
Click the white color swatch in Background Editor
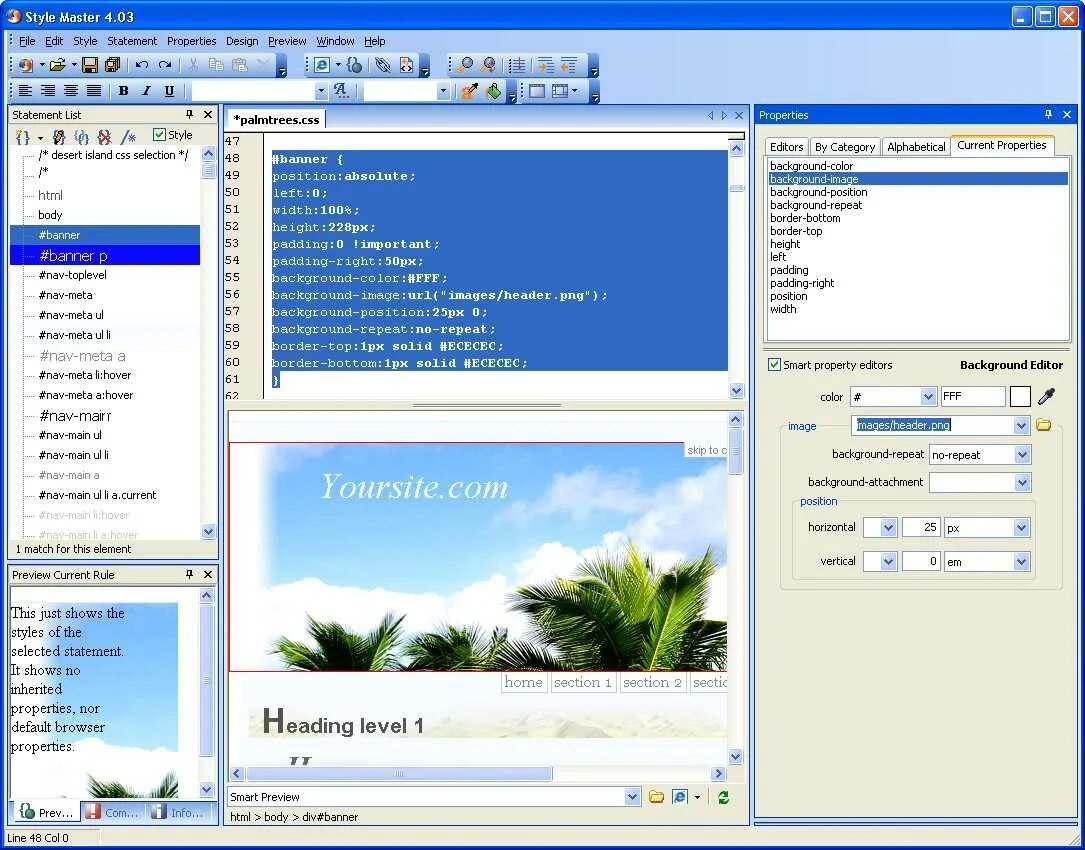tap(1021, 397)
